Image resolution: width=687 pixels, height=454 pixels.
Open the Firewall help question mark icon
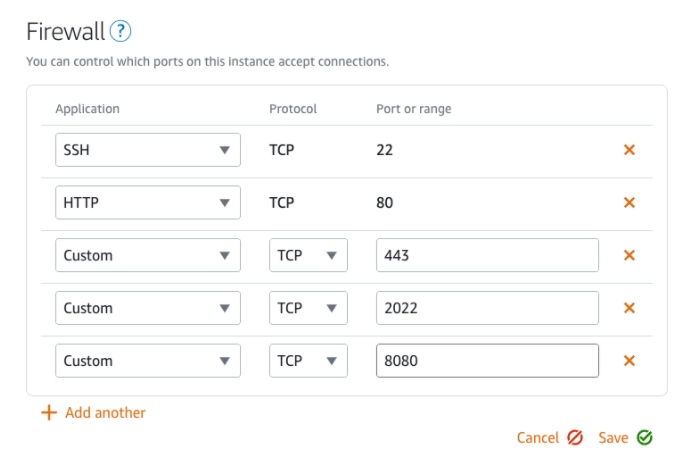(x=121, y=32)
